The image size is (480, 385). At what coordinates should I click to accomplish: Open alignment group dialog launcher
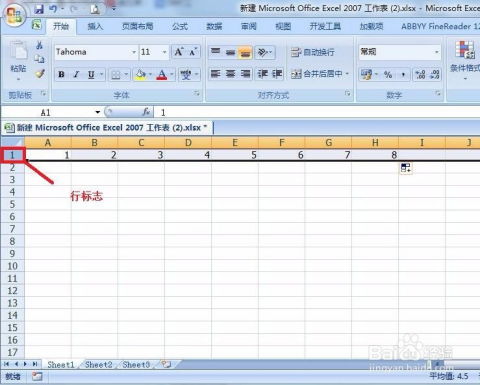(x=348, y=94)
